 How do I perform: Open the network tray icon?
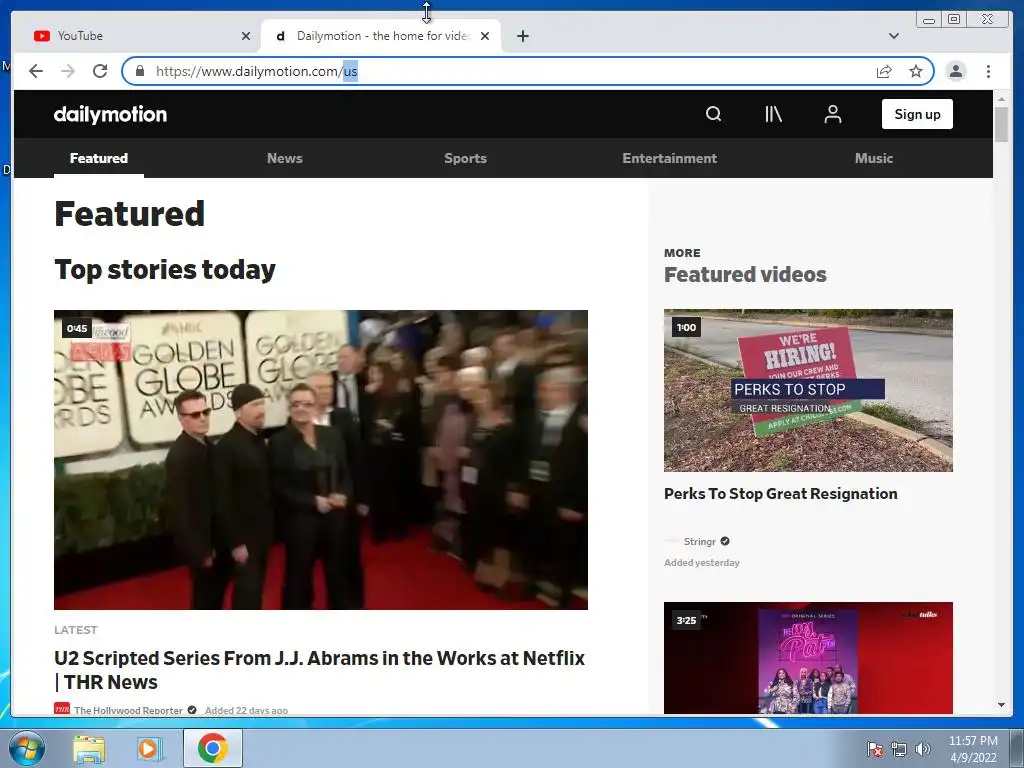899,749
